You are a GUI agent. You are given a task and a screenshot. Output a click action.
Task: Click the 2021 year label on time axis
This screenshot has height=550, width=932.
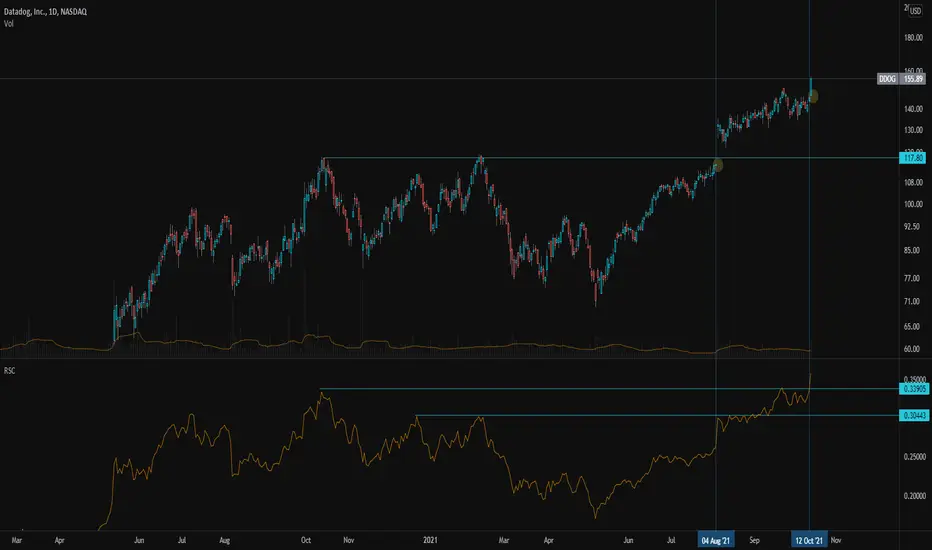pos(430,540)
